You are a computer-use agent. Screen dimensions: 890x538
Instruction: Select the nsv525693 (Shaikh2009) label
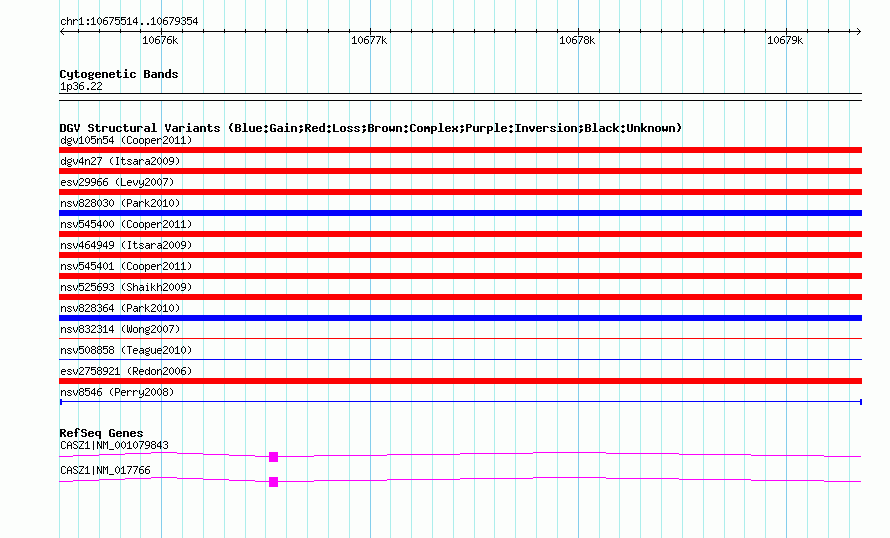tap(126, 287)
